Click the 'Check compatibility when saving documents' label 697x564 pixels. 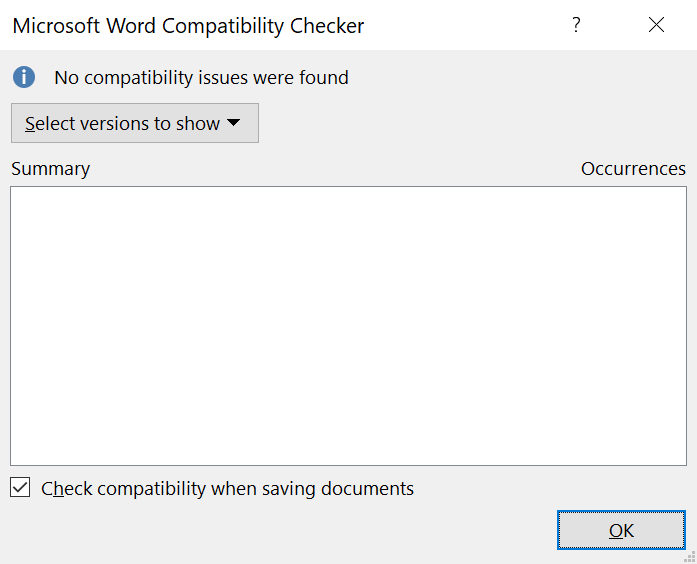(x=227, y=488)
